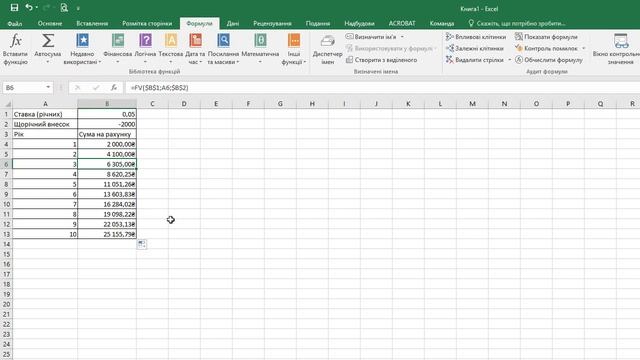Select row 6 header

coord(6,164)
